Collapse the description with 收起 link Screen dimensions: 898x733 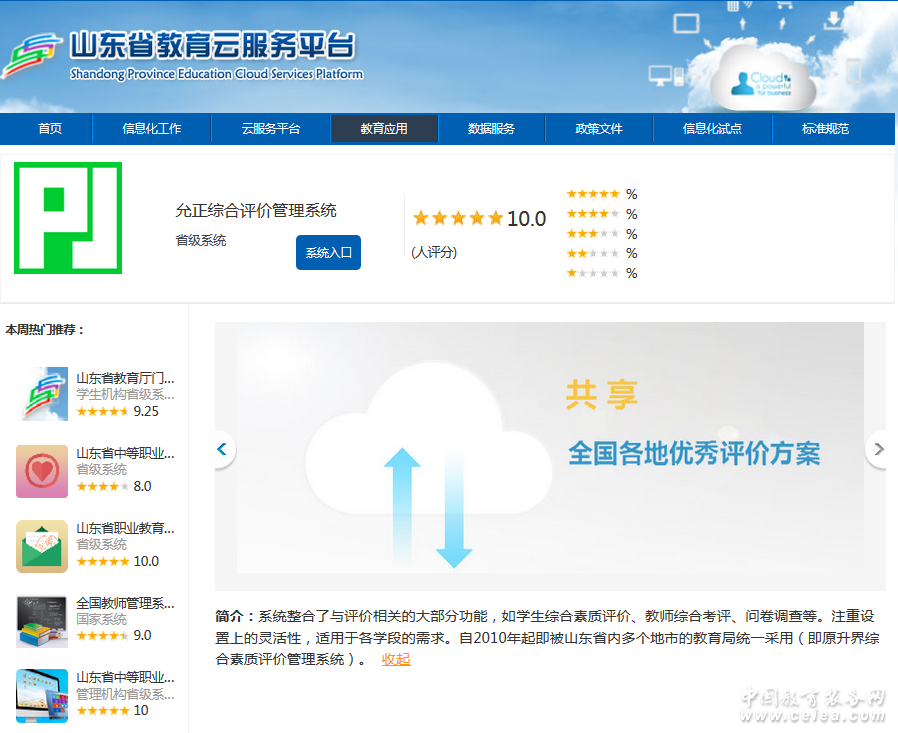pyautogui.click(x=396, y=659)
